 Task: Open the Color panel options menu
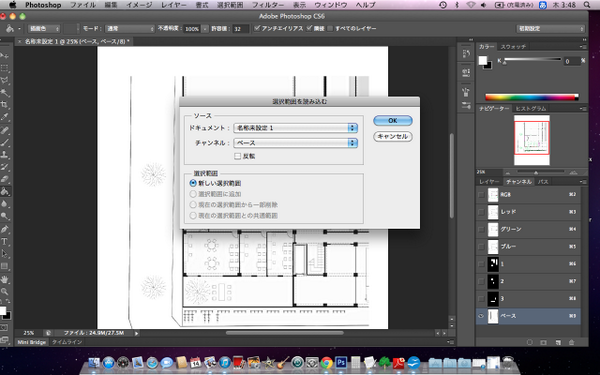pos(582,47)
